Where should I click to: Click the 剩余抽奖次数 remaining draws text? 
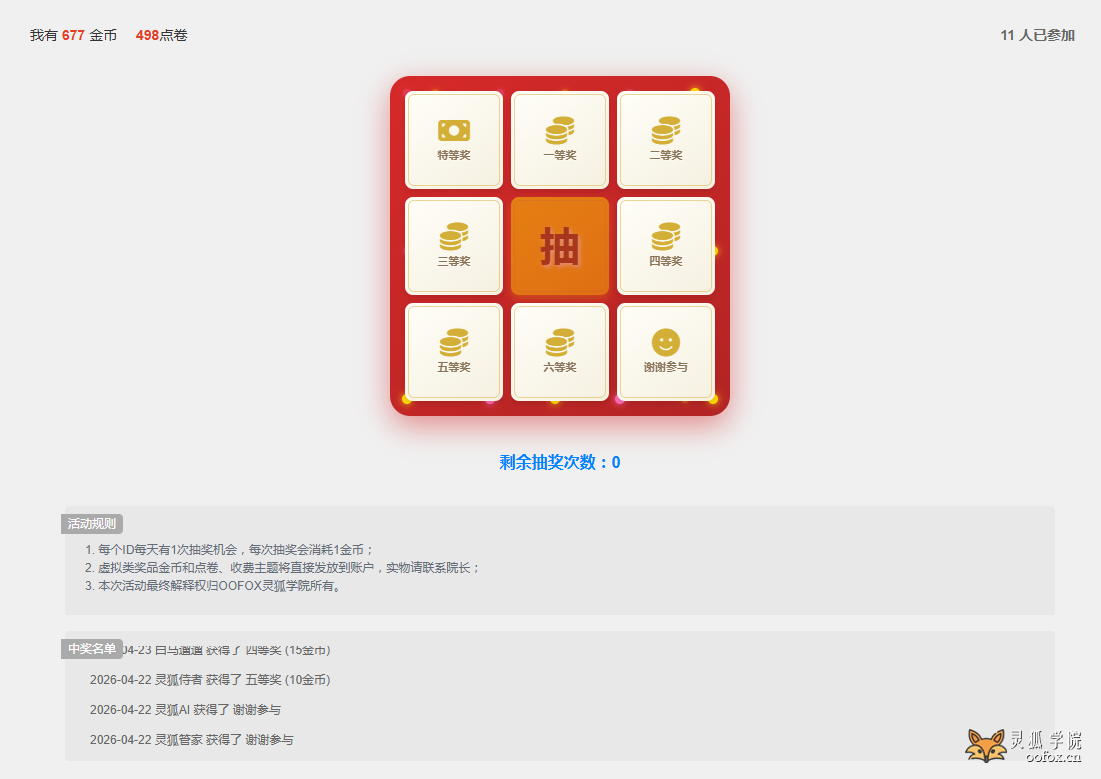point(560,462)
